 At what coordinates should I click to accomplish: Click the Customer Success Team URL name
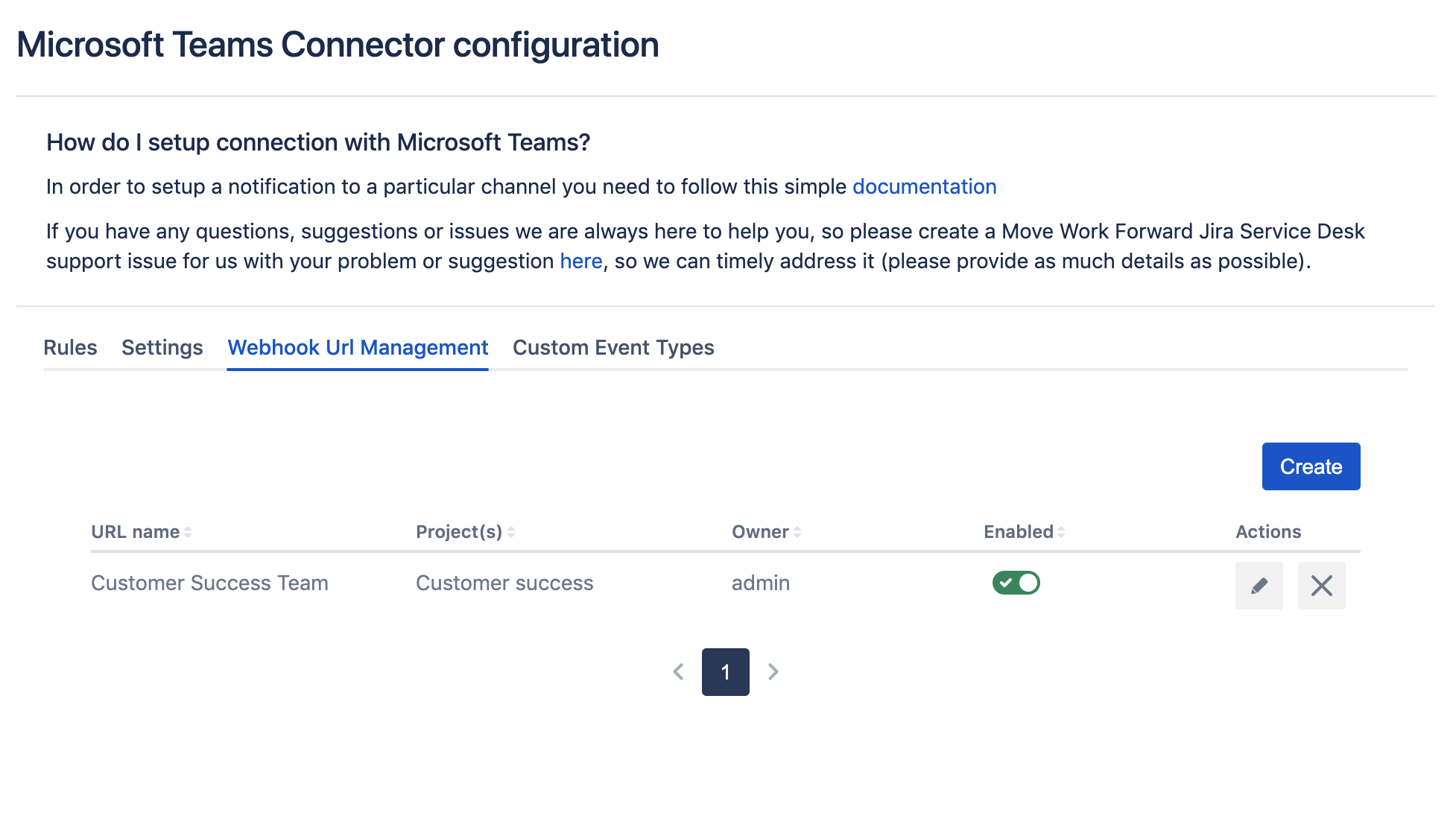click(209, 583)
